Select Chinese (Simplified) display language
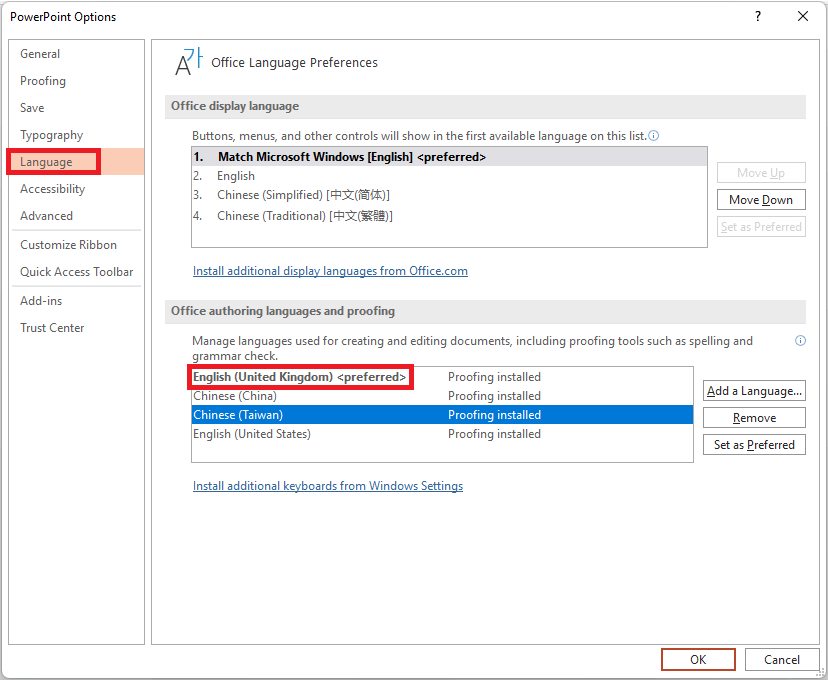 tap(449, 195)
